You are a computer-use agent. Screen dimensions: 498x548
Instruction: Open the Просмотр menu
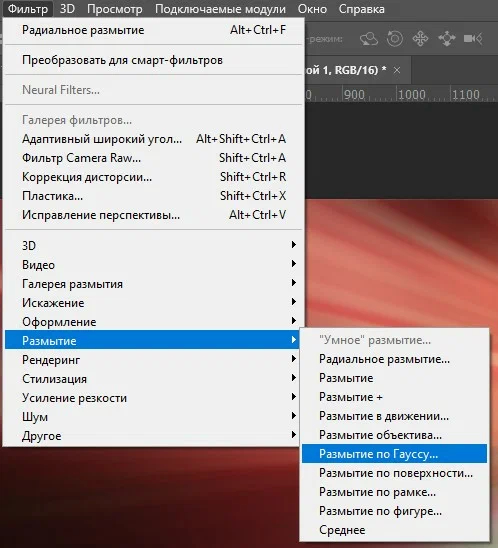click(115, 9)
